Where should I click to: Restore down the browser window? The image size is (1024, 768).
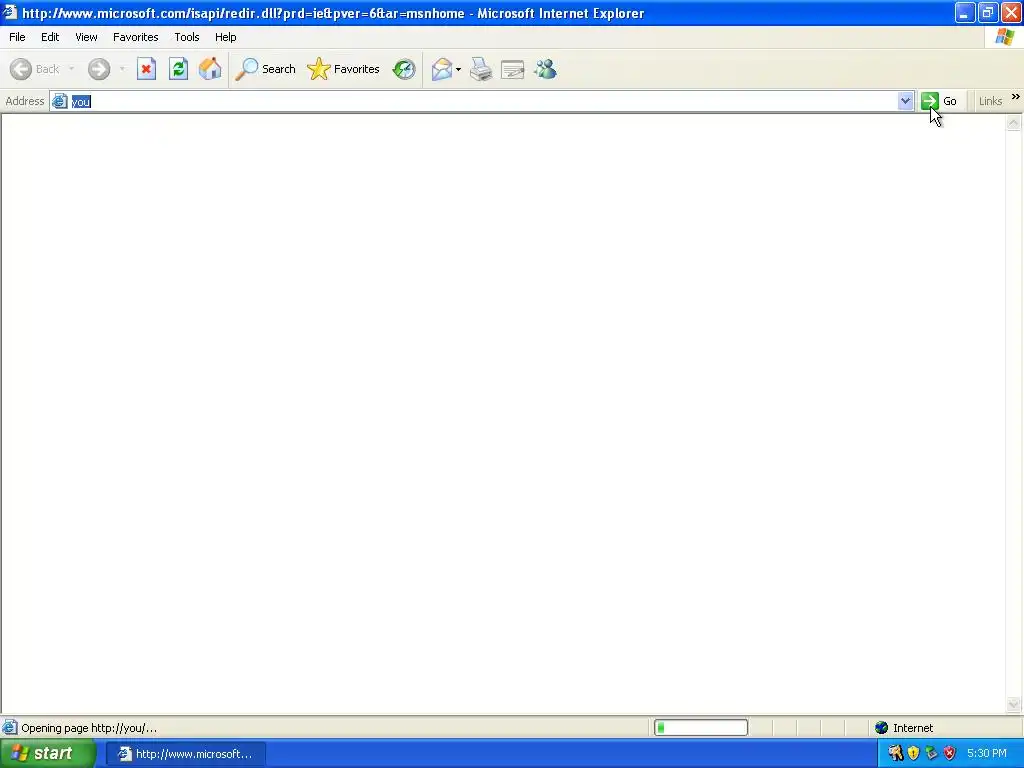988,12
